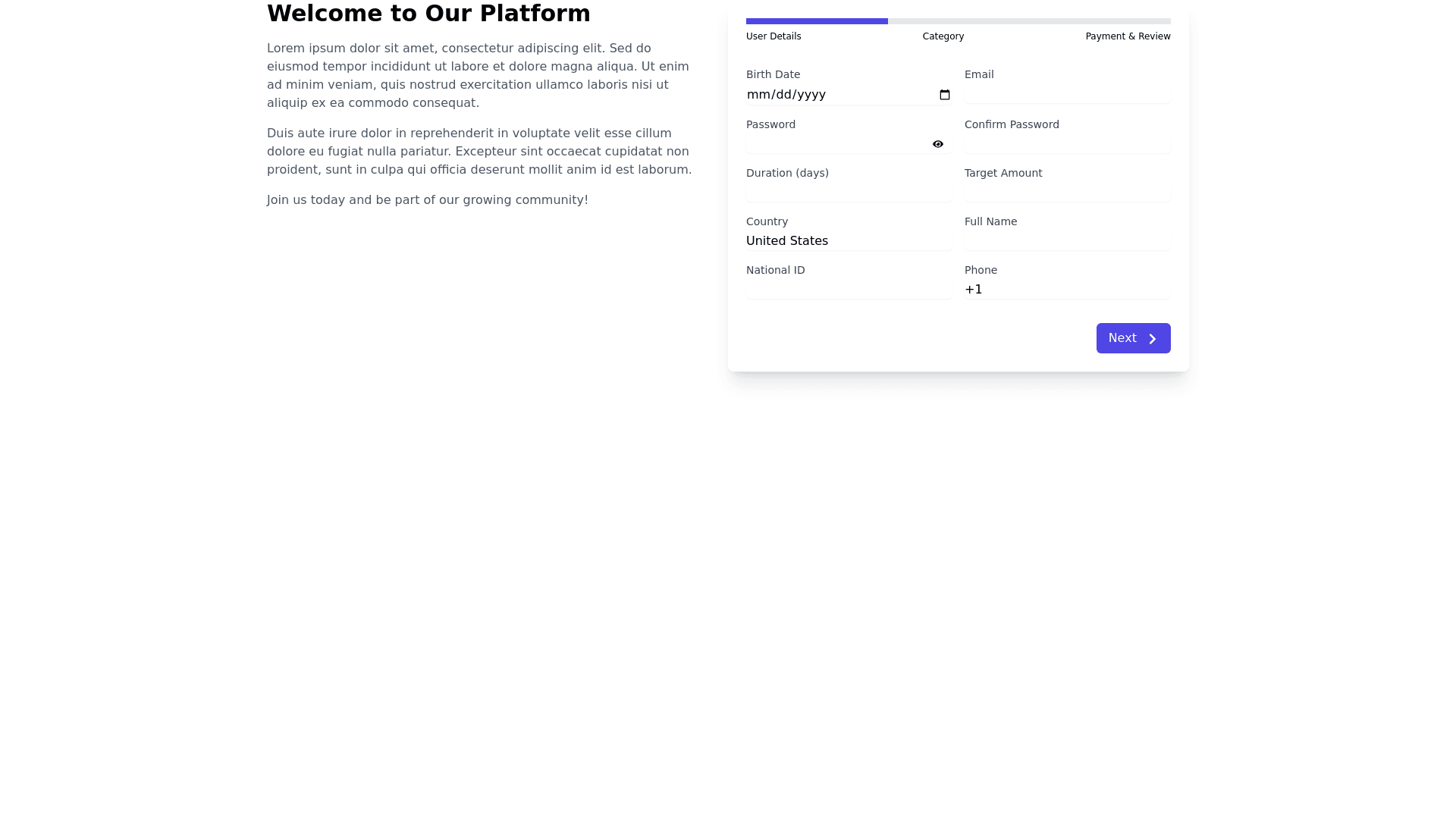The image size is (1456, 819).
Task: Select the User Details step label
Action: pyautogui.click(x=773, y=36)
